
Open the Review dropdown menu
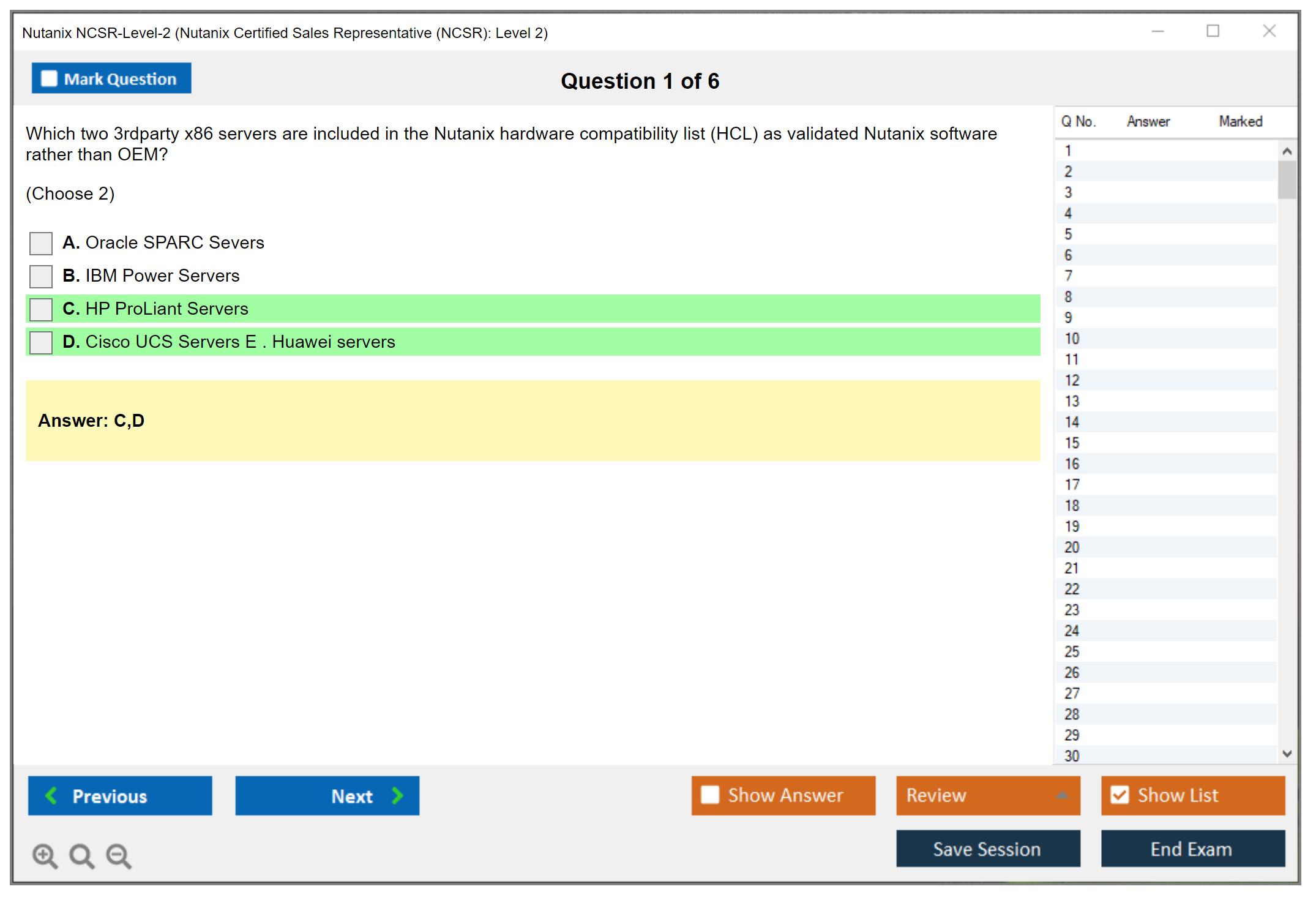click(x=1061, y=795)
